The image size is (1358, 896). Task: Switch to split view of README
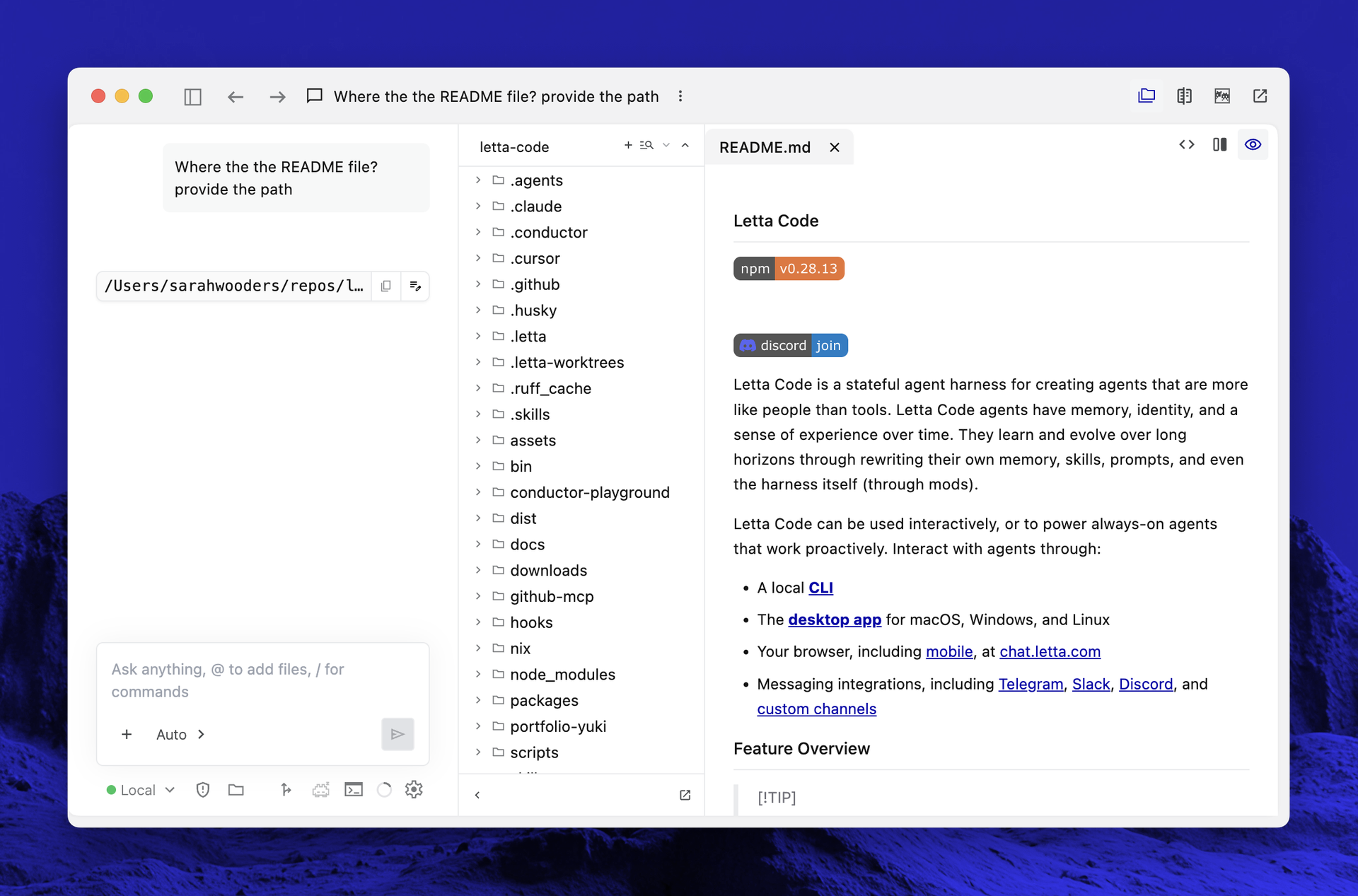(1219, 144)
